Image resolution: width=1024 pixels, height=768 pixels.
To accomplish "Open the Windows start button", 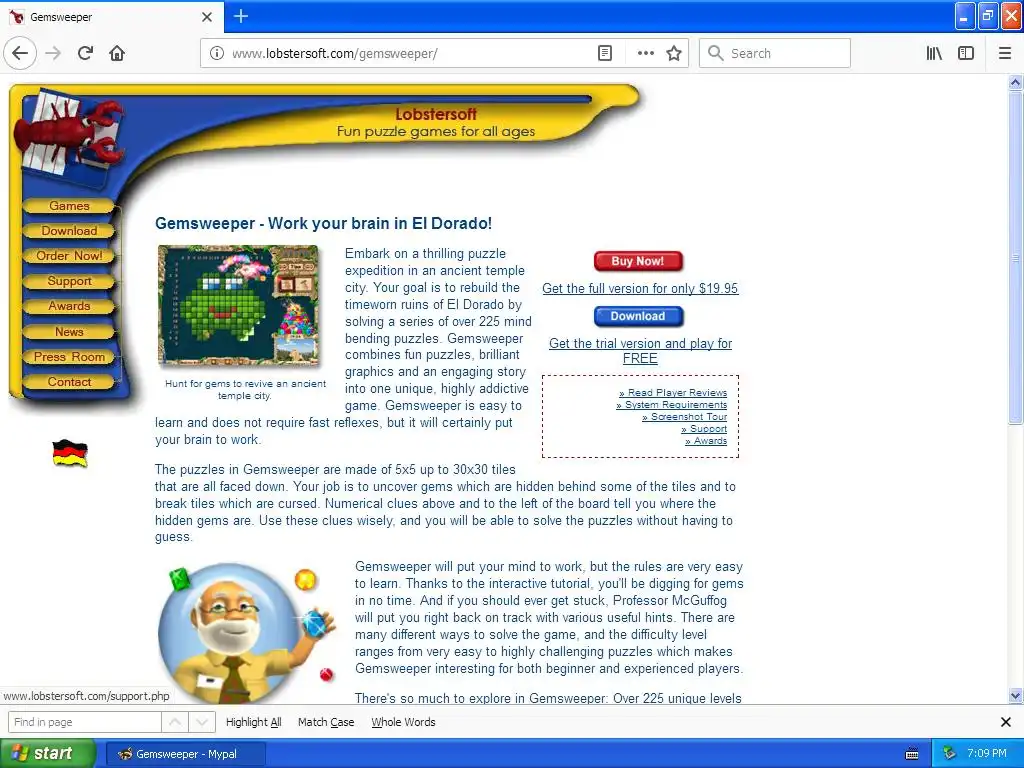I will click(48, 753).
